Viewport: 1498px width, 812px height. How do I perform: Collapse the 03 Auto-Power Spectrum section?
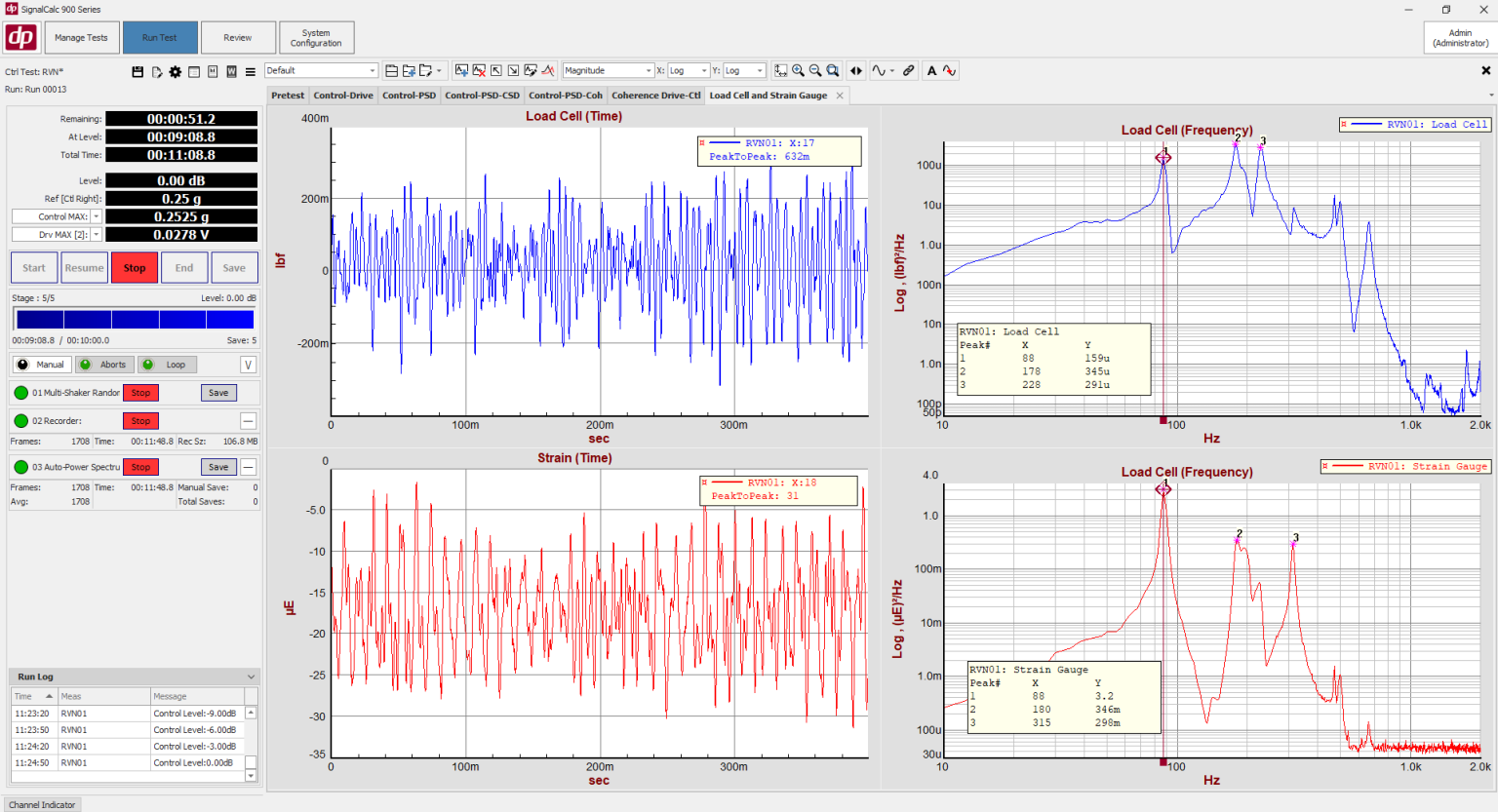coord(249,467)
